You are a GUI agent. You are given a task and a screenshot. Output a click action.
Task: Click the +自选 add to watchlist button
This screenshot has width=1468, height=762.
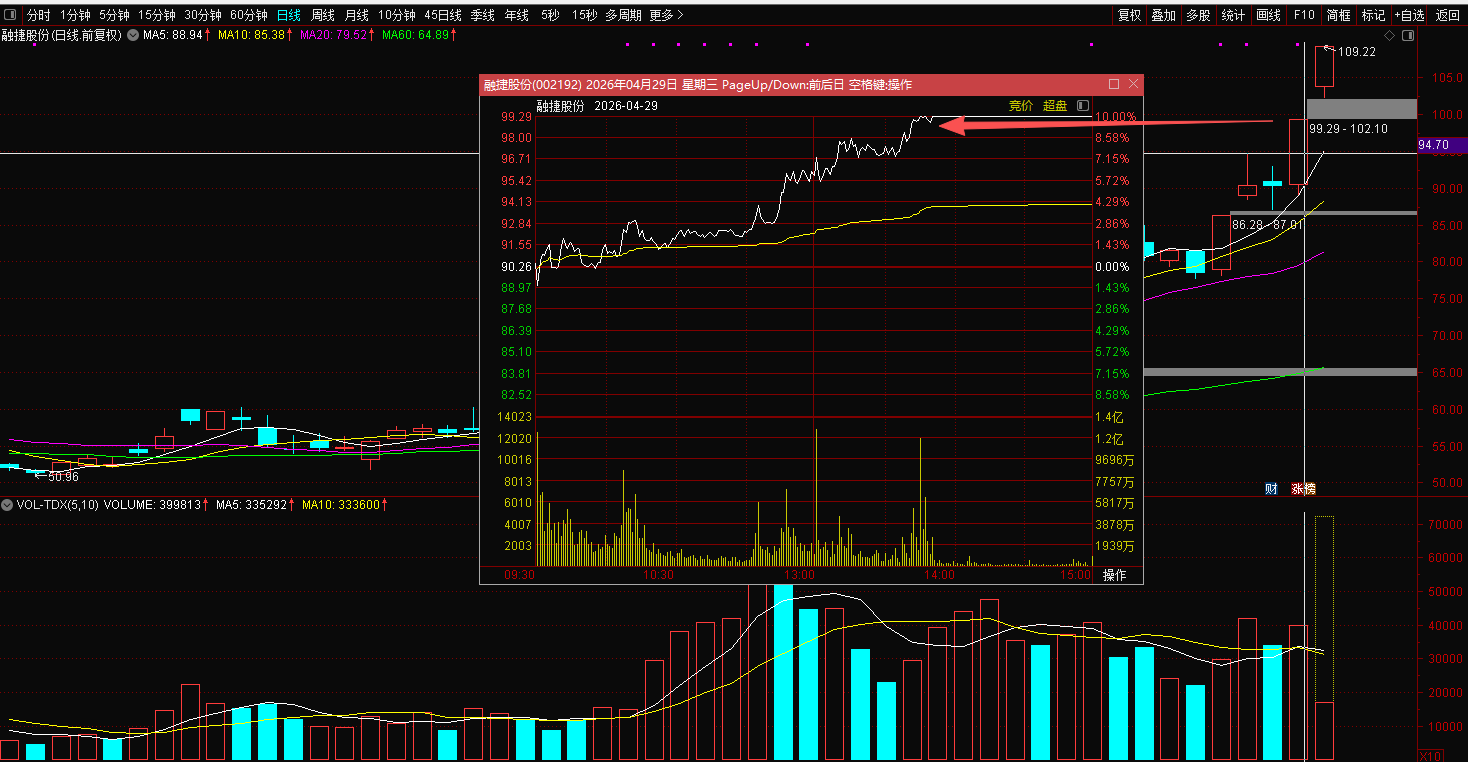[1409, 15]
